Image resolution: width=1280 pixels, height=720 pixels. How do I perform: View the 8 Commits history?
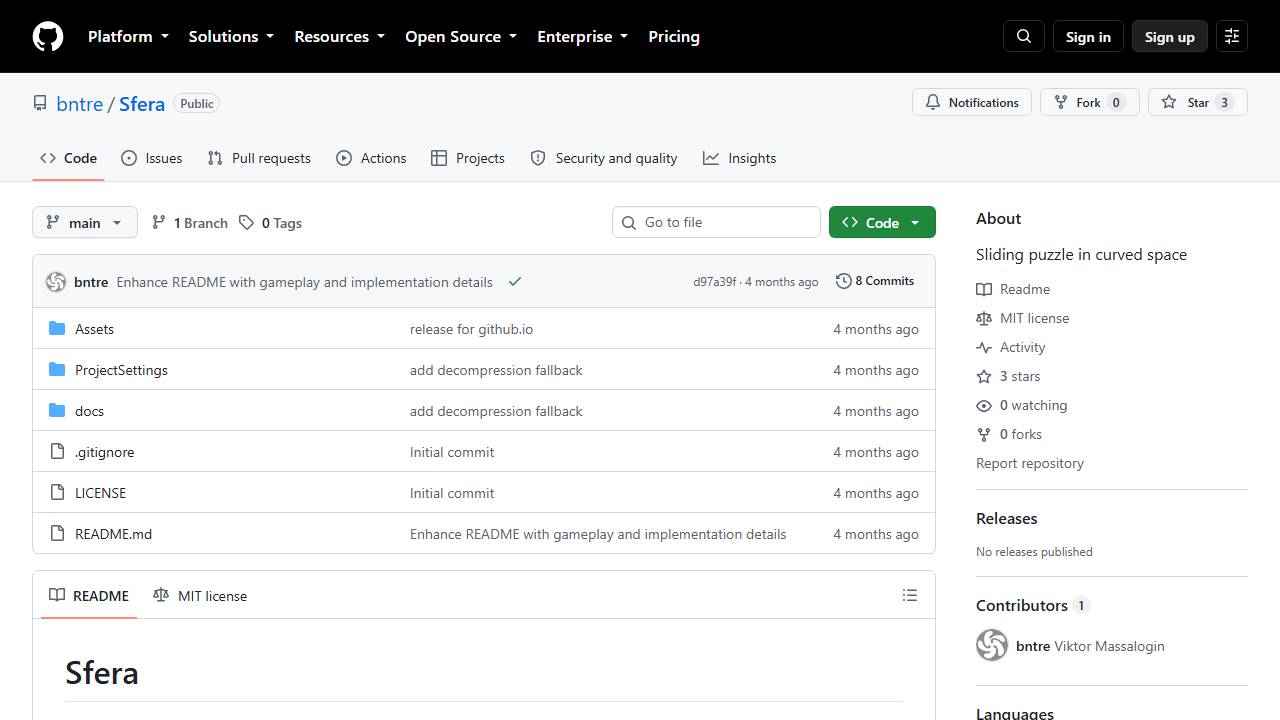click(875, 281)
